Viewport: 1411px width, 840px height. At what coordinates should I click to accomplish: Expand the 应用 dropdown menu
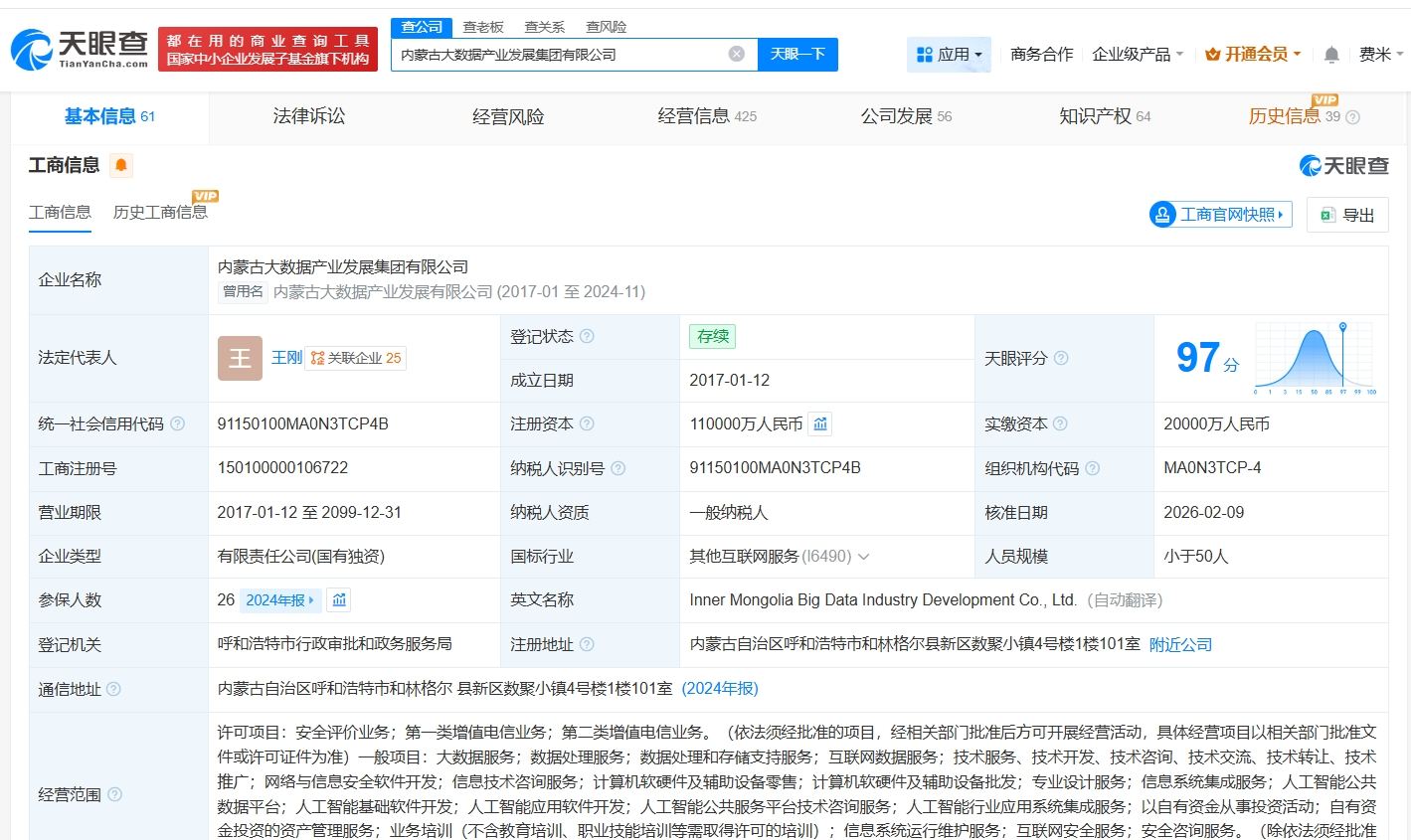tap(949, 55)
